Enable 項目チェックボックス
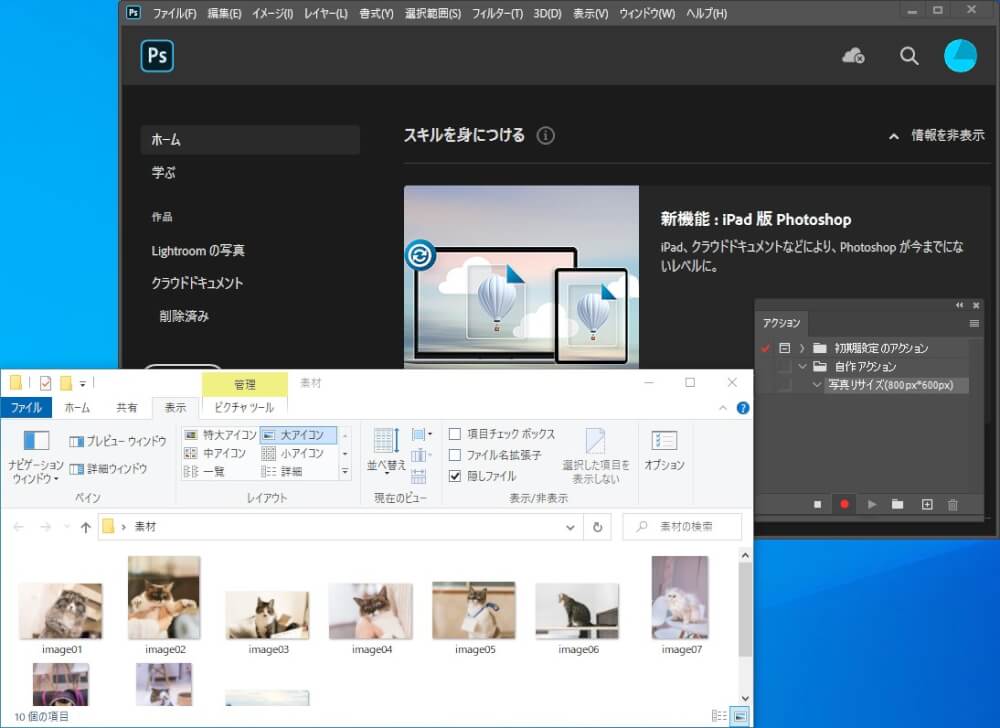Viewport: 1000px width, 728px height. click(x=455, y=434)
